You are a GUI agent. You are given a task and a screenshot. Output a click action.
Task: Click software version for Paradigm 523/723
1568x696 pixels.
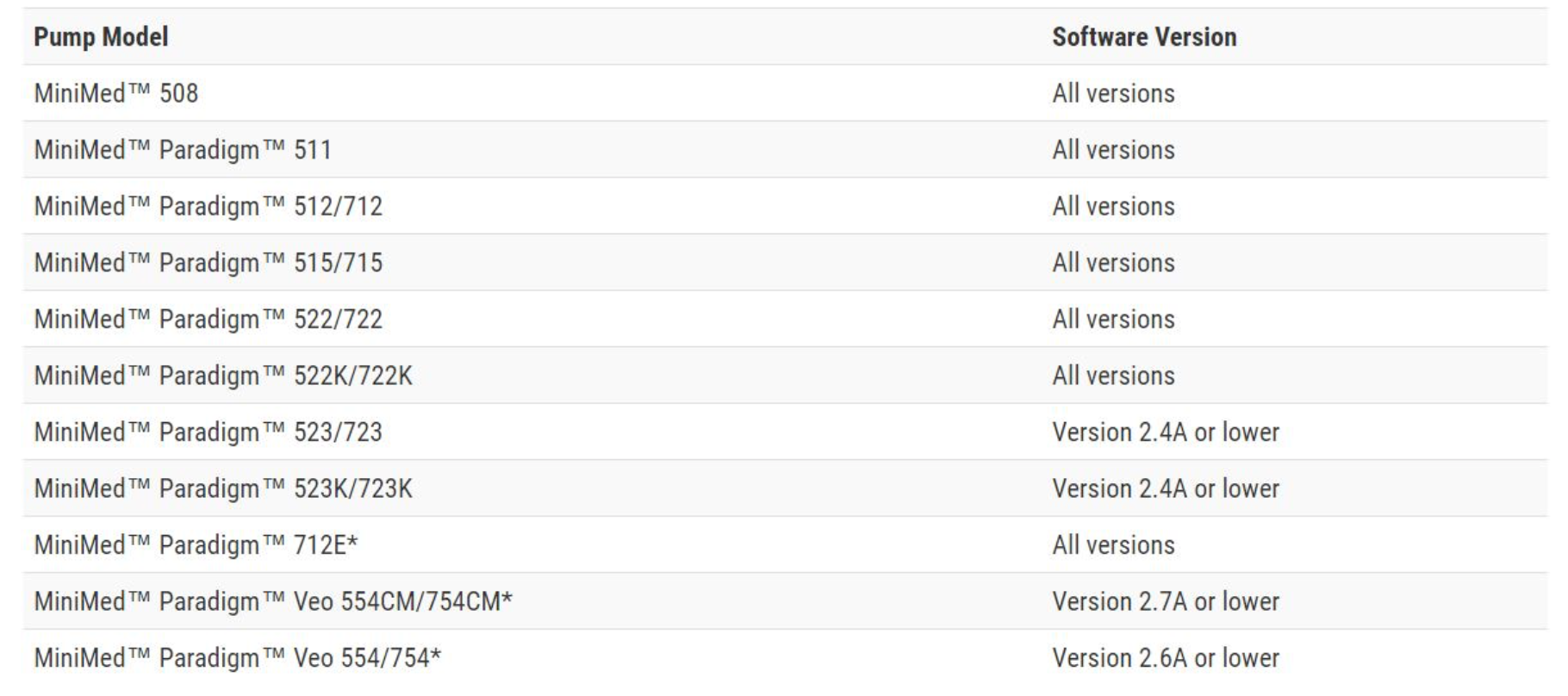1166,432
